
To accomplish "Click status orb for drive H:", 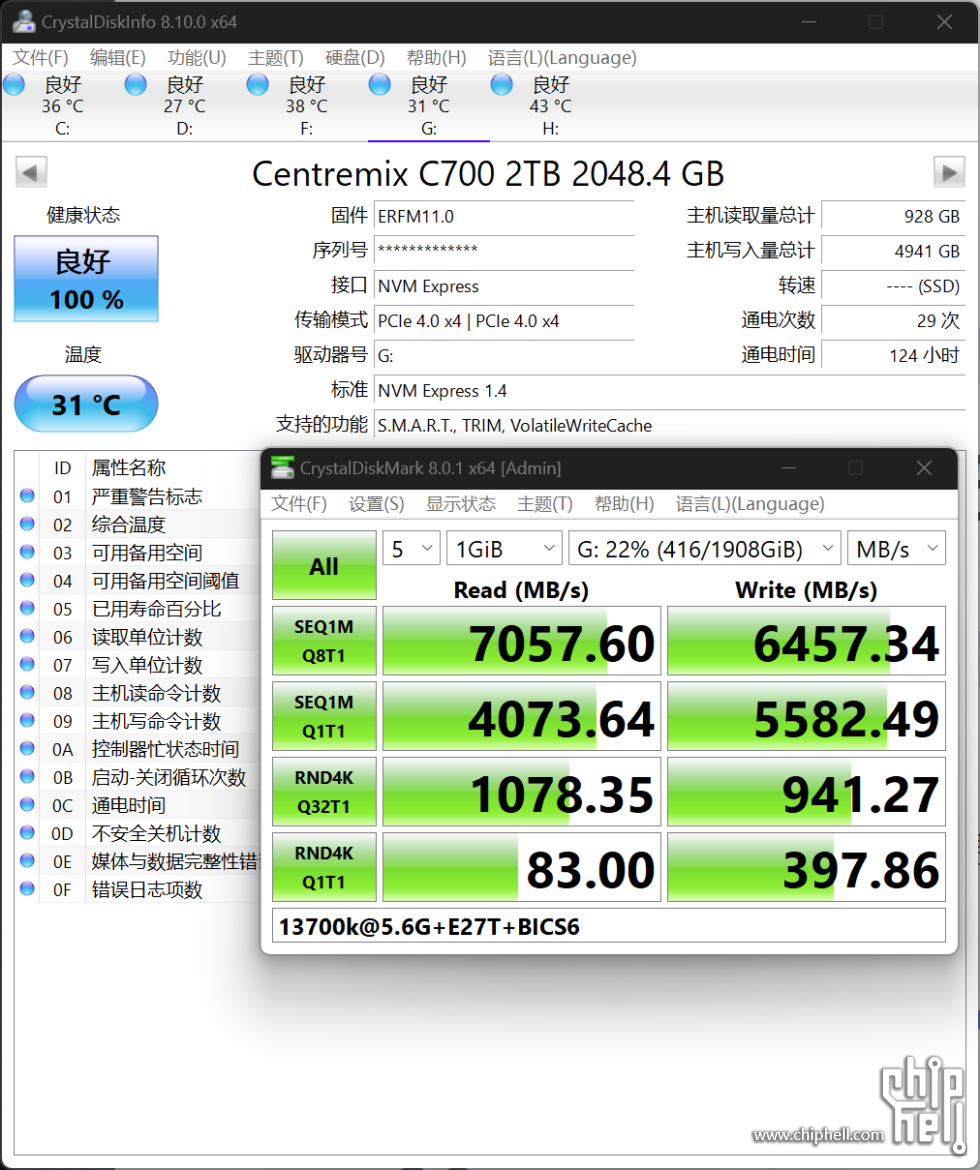I will [x=502, y=84].
